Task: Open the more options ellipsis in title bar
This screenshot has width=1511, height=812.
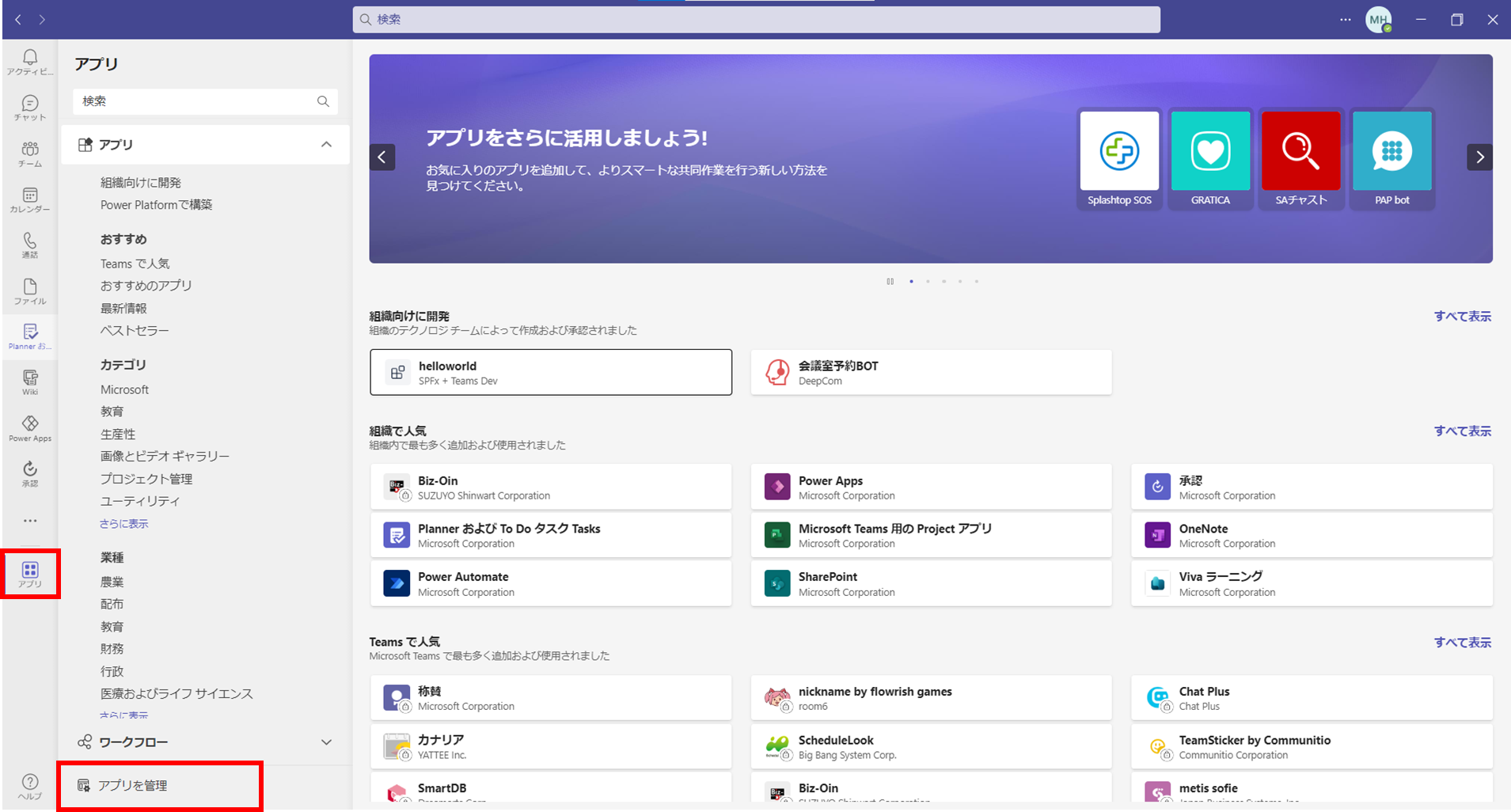Action: pyautogui.click(x=1345, y=20)
